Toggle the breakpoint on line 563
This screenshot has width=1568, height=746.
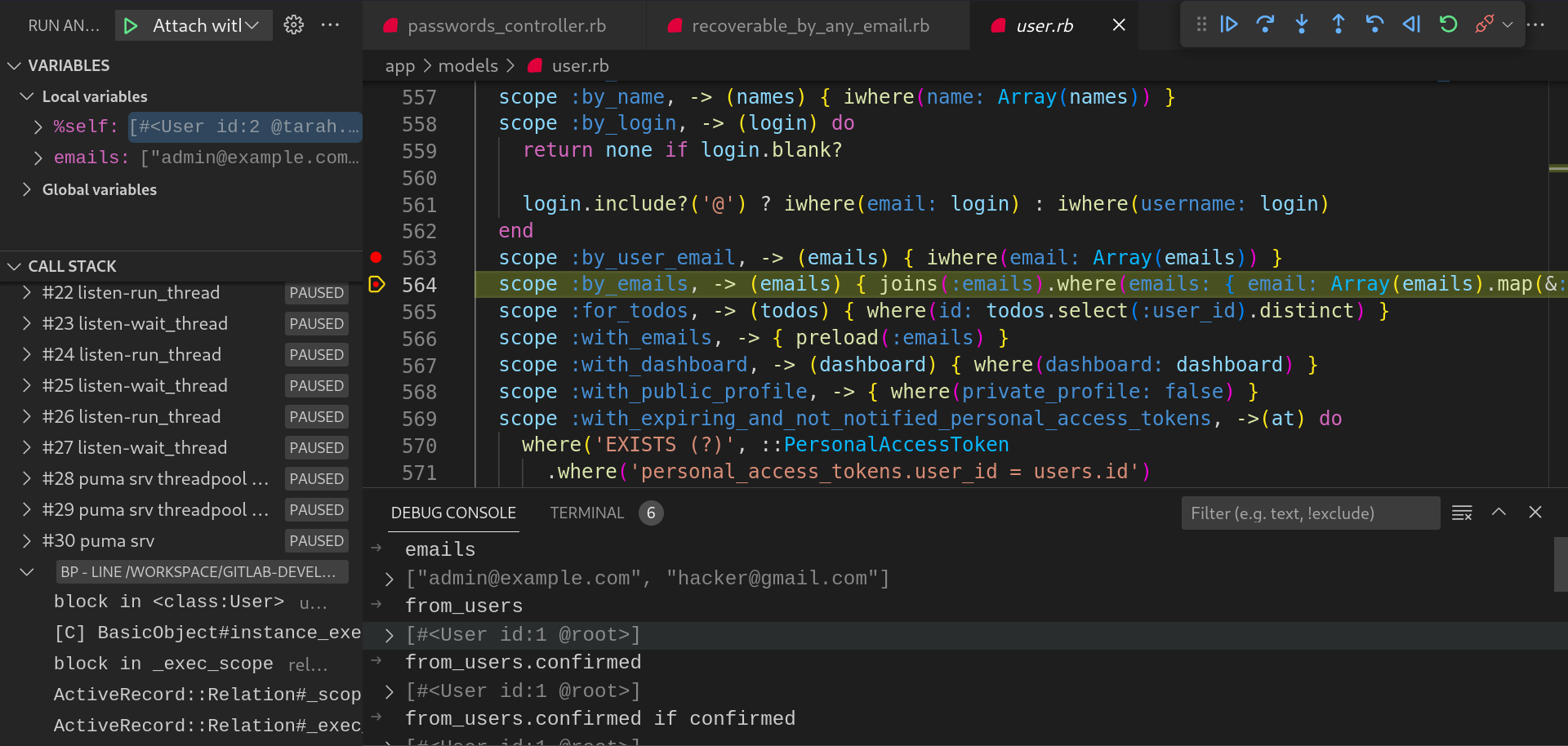click(376, 258)
